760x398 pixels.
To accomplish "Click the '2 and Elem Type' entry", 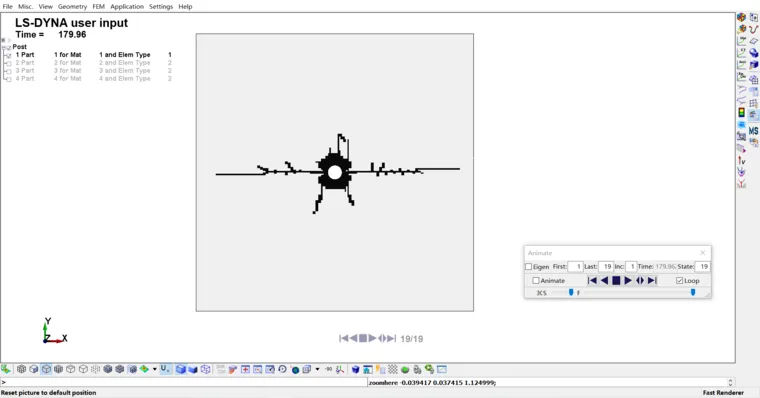I will (125, 63).
